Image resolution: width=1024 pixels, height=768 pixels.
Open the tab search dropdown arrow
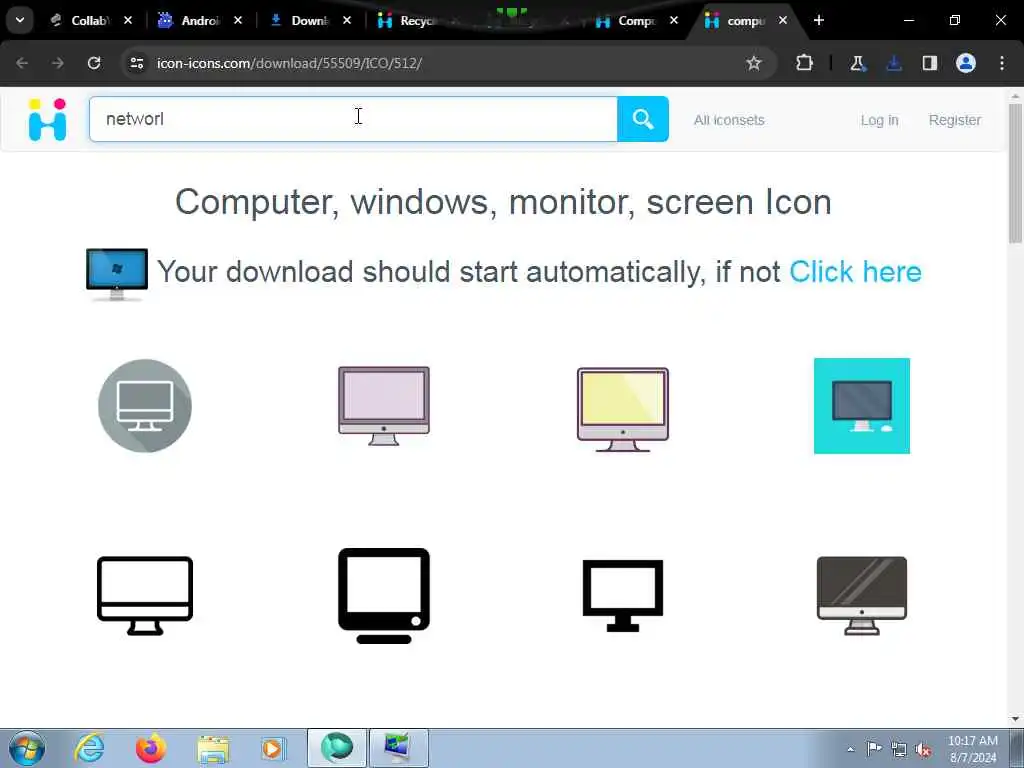(x=20, y=20)
